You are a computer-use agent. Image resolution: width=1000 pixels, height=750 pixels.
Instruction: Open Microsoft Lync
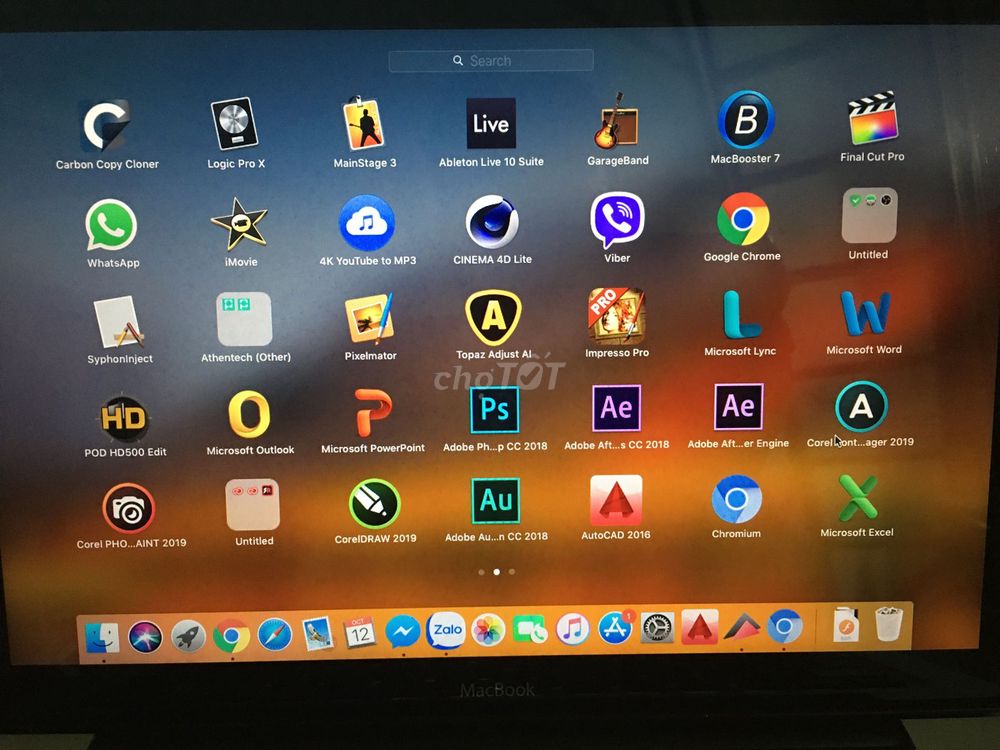click(x=740, y=314)
